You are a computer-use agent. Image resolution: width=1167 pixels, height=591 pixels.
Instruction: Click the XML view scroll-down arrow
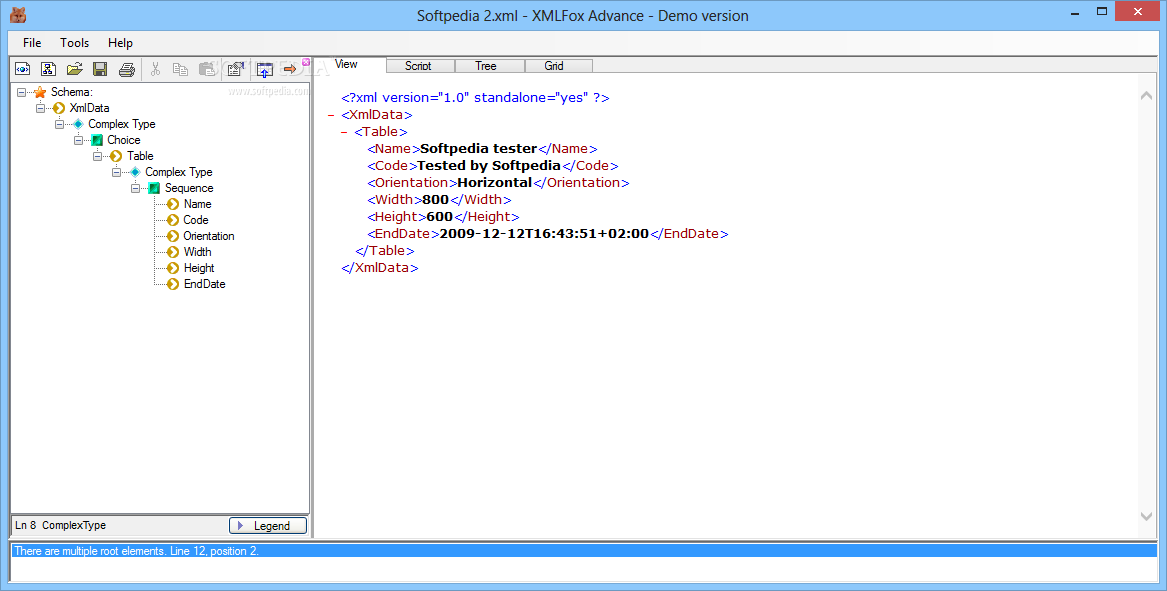click(1146, 516)
